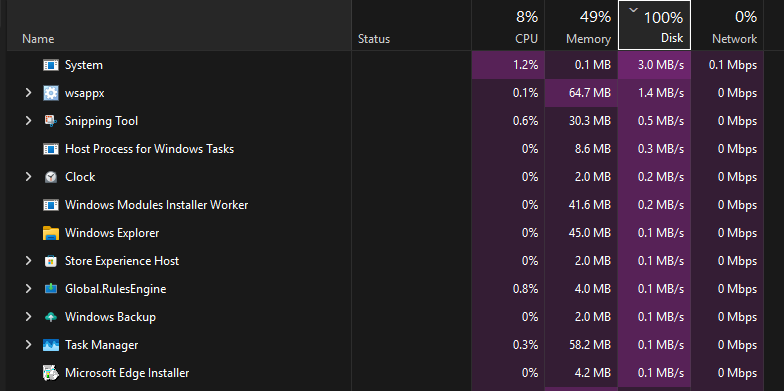This screenshot has width=784, height=391.
Task: Click the System process icon
Action: [51, 65]
